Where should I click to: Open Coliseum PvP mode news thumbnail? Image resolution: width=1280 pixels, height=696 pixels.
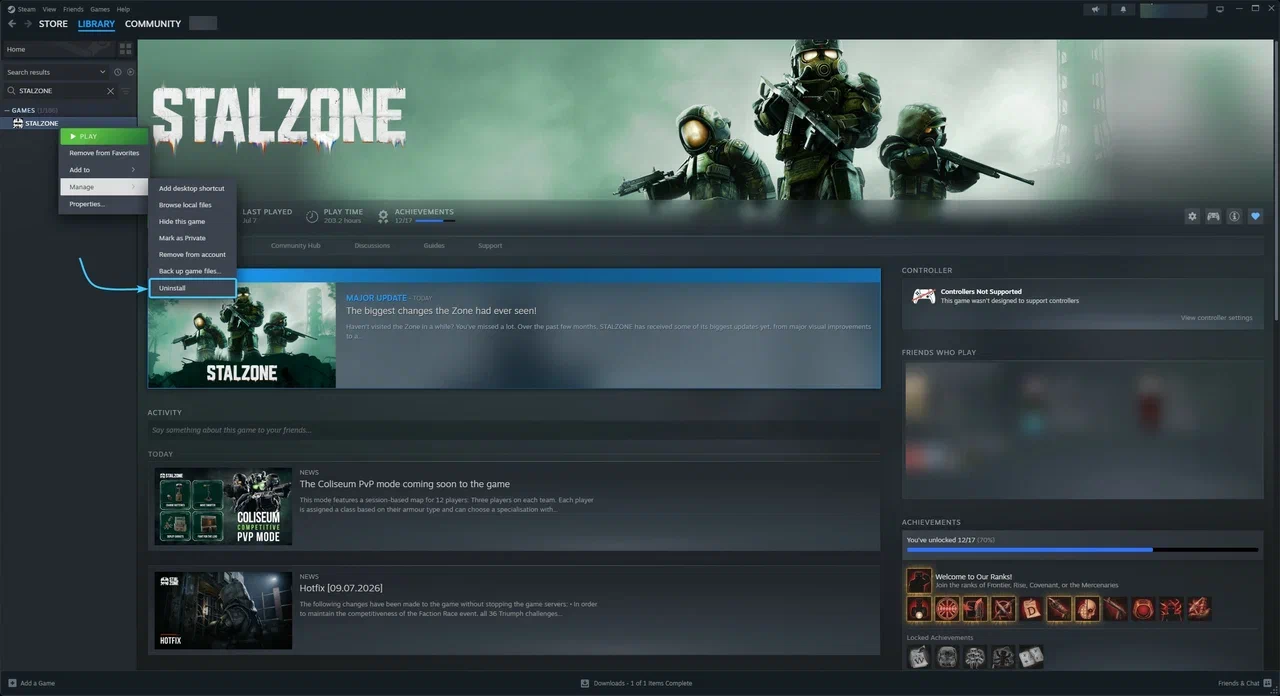223,506
